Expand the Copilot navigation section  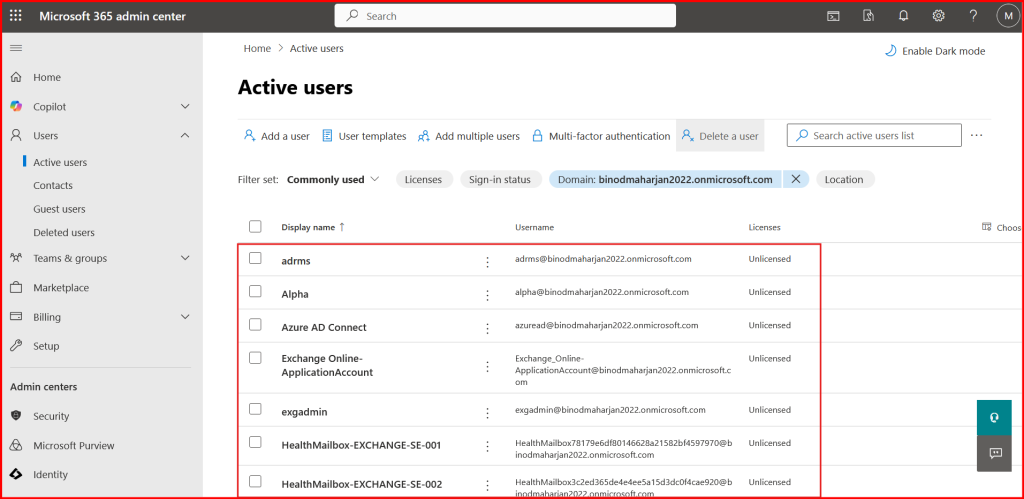[x=185, y=106]
